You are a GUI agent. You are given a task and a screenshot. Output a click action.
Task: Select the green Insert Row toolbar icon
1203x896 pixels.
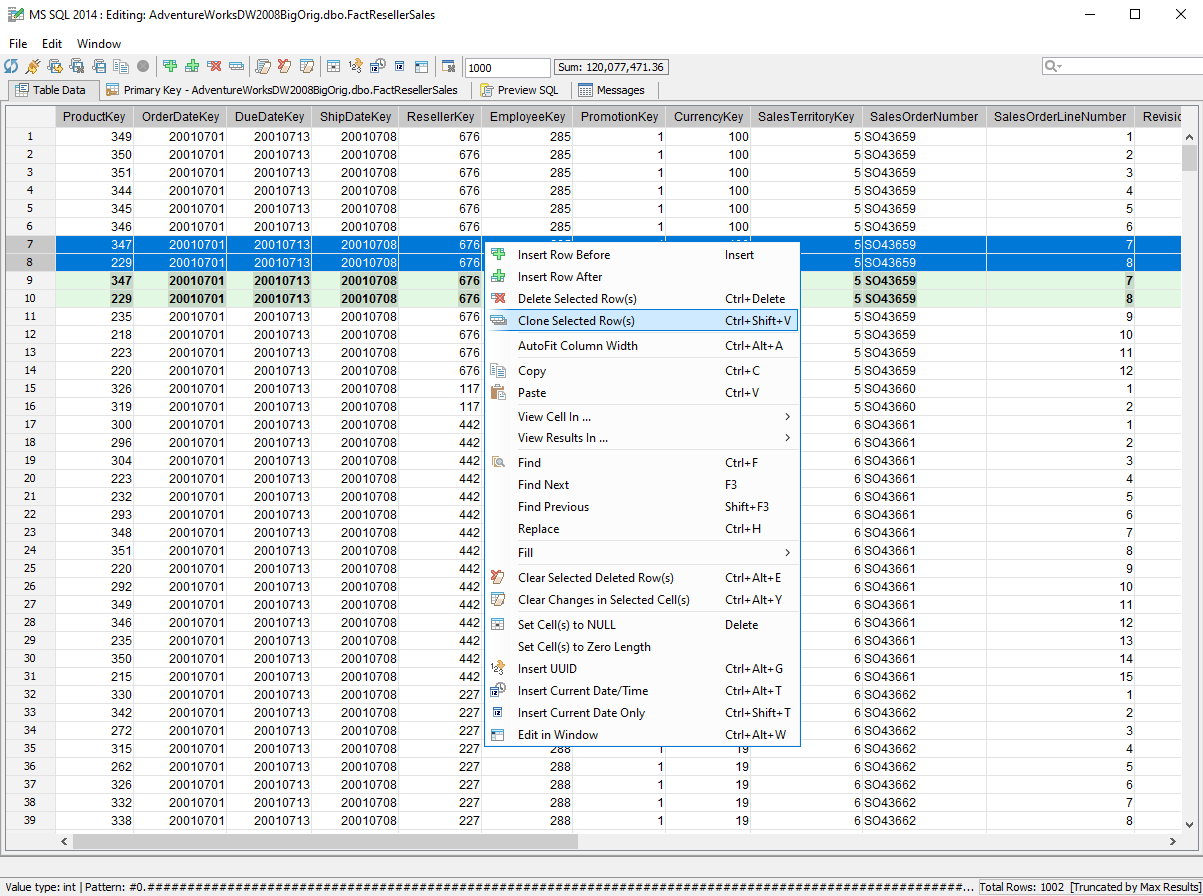[x=170, y=66]
